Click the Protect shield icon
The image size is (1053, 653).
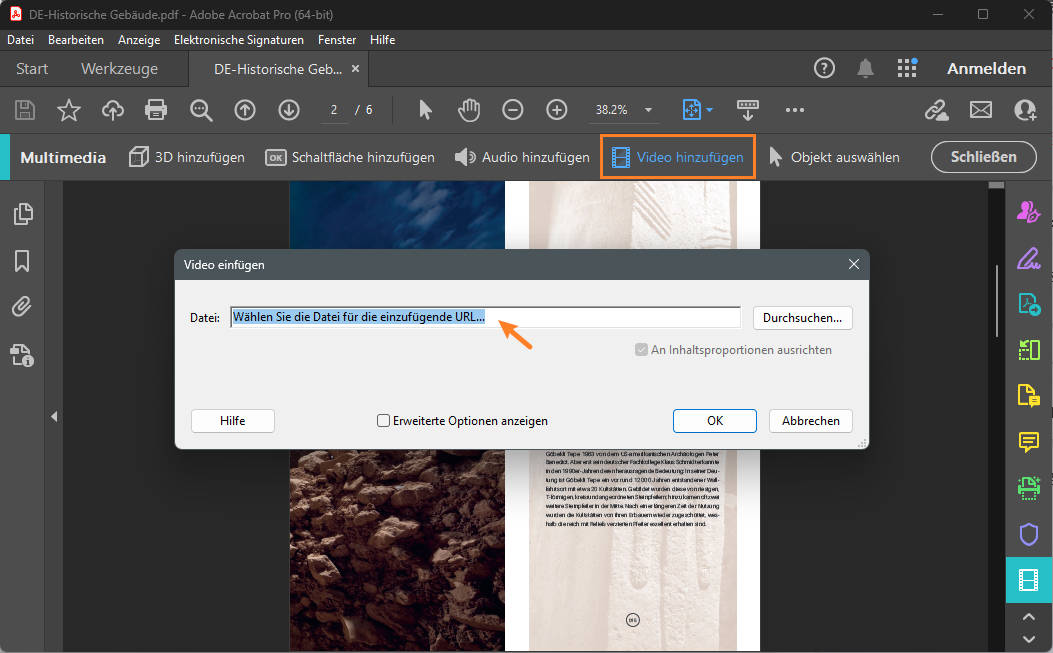pyautogui.click(x=1028, y=534)
